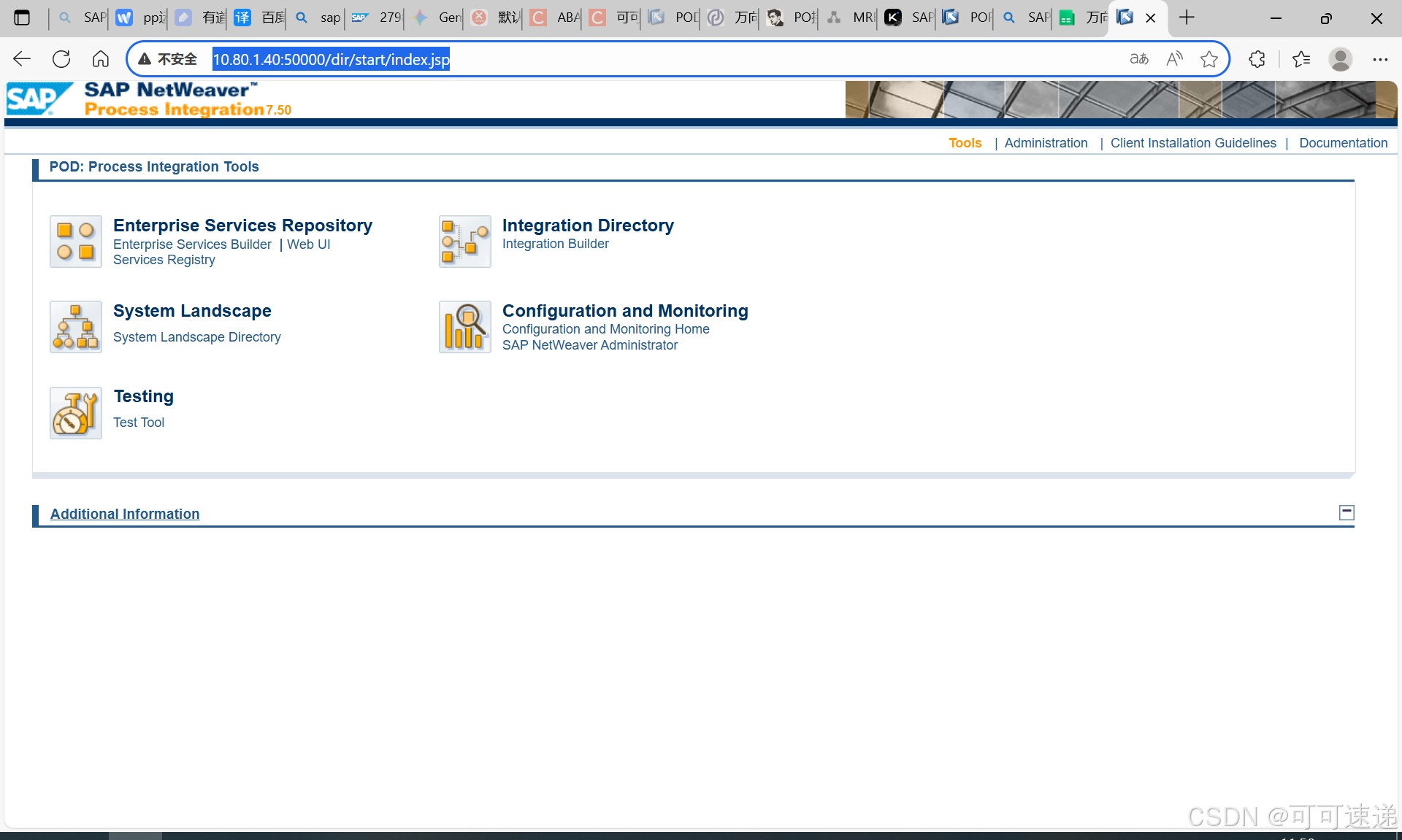Open SAP NetWeaver Administrator link
Image resolution: width=1402 pixels, height=840 pixels.
[x=589, y=345]
